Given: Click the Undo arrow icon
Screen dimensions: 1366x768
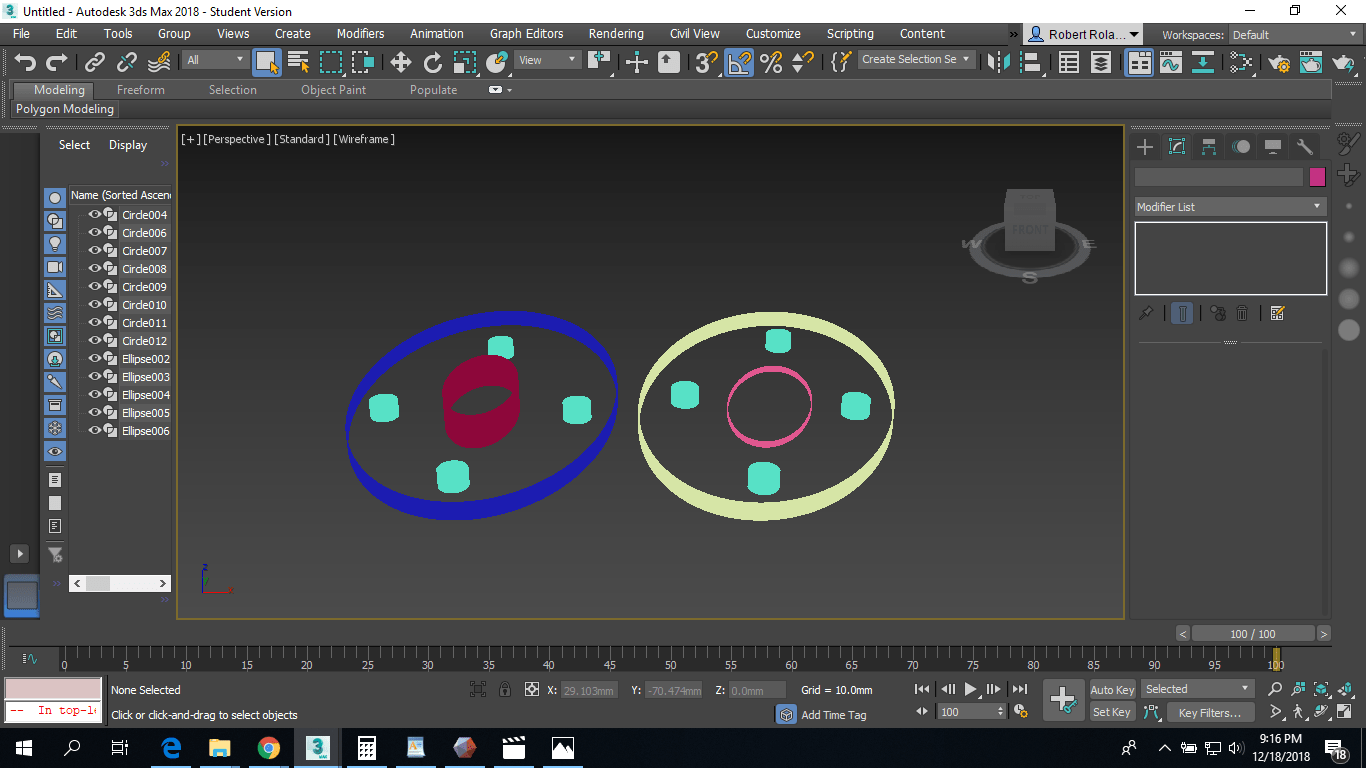Looking at the screenshot, I should tap(25, 63).
